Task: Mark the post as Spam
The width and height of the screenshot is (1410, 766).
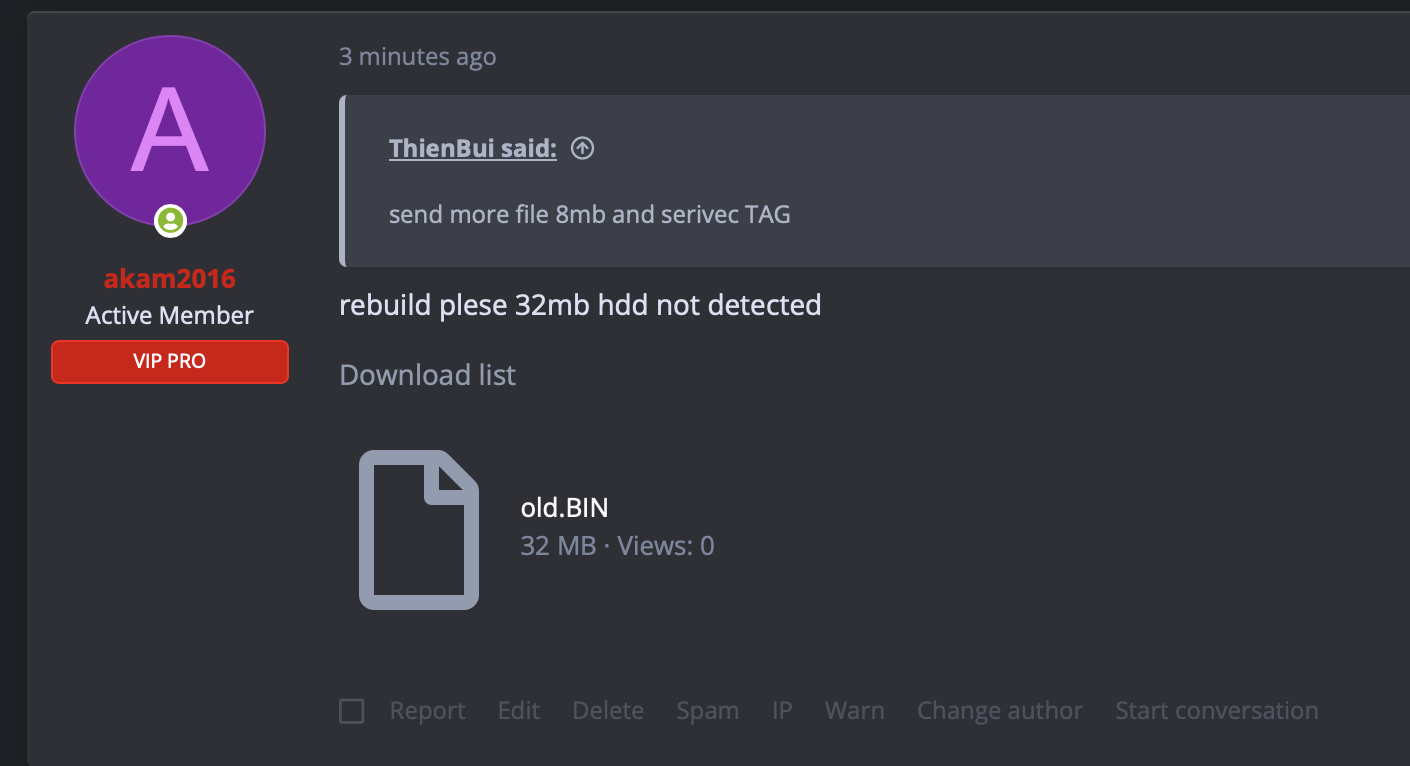Action: 707,711
